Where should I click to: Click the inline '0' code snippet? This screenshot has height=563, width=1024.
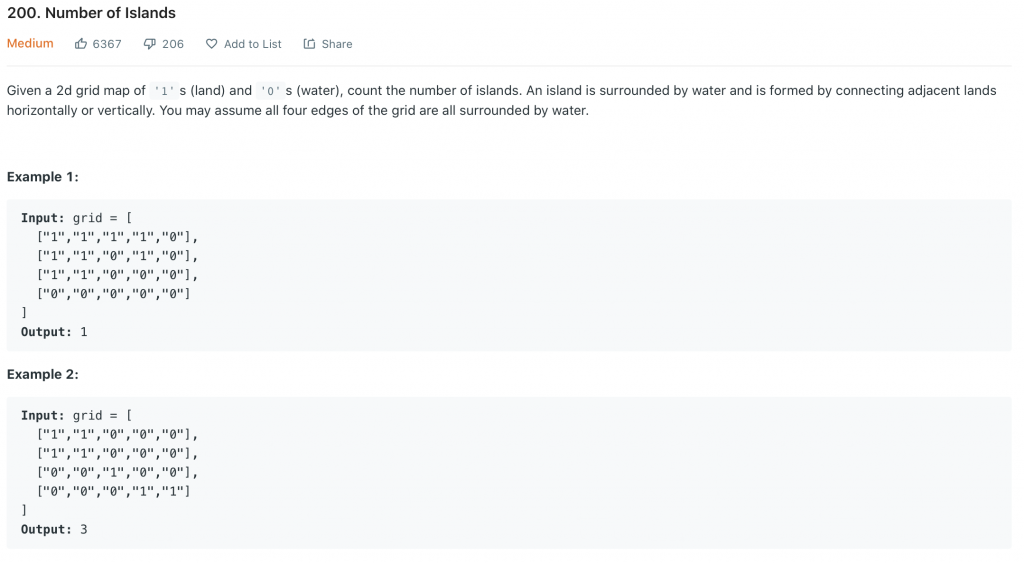click(270, 91)
